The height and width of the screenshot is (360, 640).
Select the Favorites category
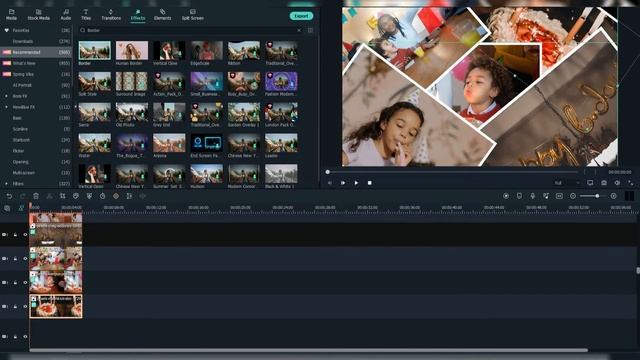36,30
